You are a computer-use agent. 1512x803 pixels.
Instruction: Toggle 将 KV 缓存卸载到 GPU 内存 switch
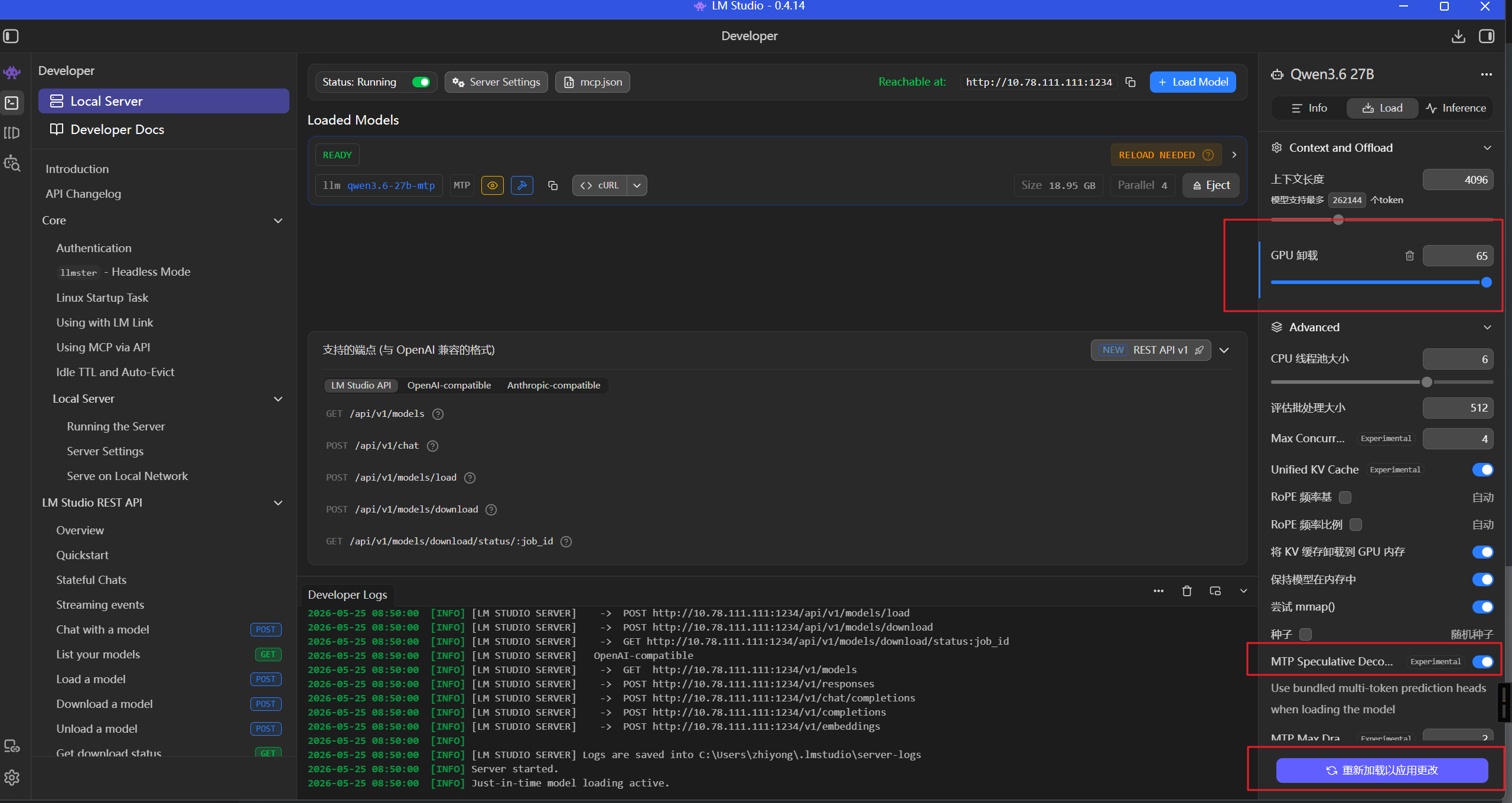coord(1482,551)
